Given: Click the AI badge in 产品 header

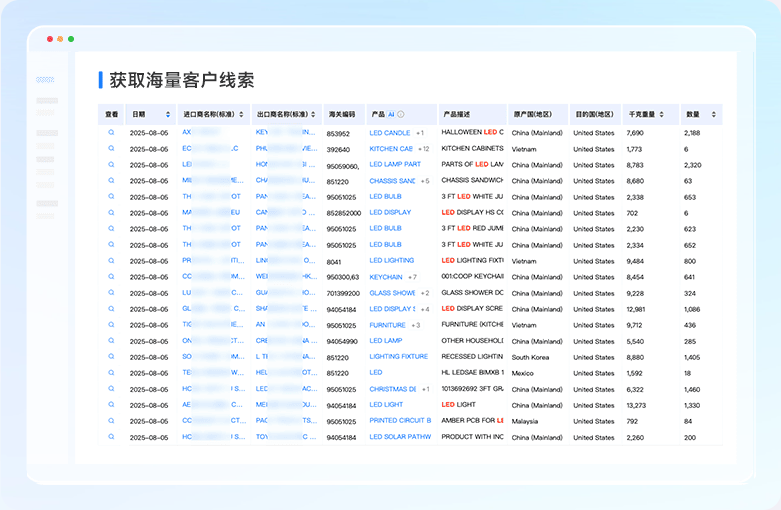Looking at the screenshot, I should pyautogui.click(x=391, y=115).
